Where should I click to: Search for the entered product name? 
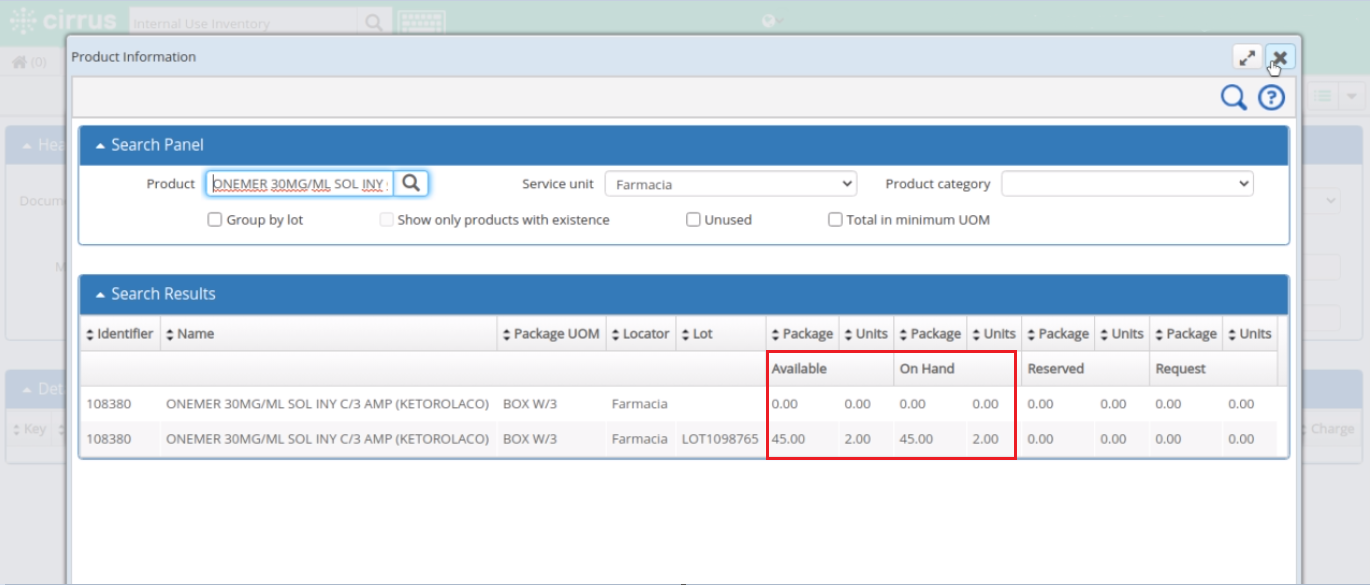point(411,183)
